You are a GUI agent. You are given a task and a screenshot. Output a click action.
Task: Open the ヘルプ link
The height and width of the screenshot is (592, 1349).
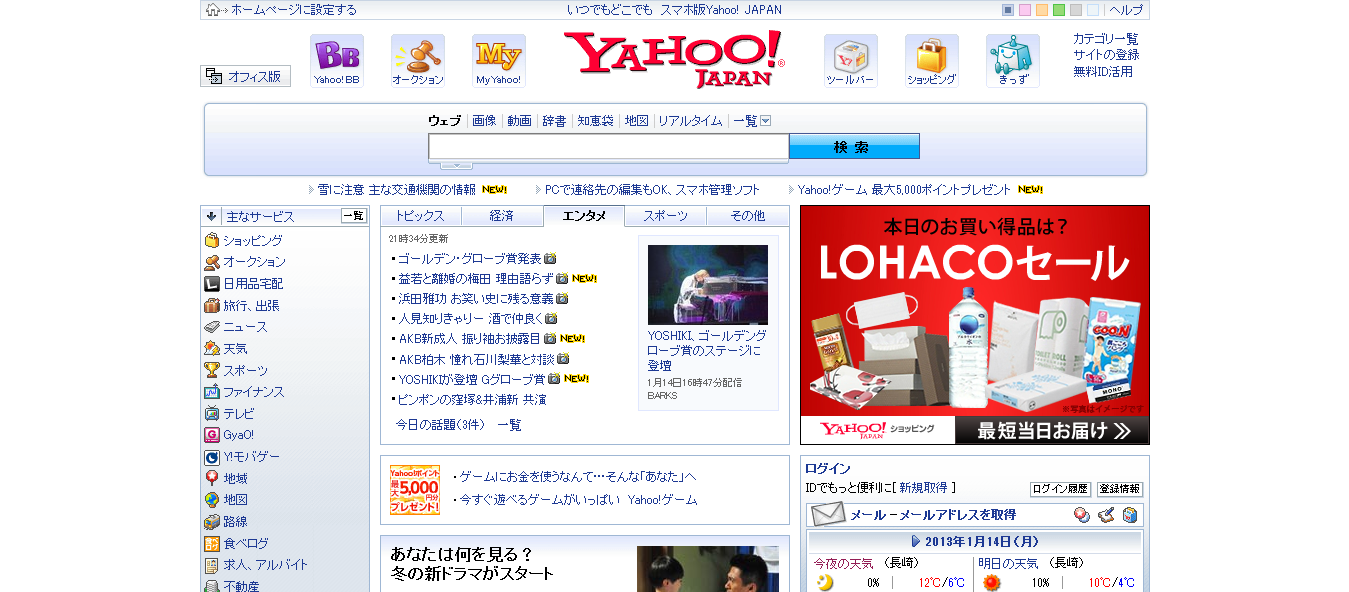point(1126,10)
